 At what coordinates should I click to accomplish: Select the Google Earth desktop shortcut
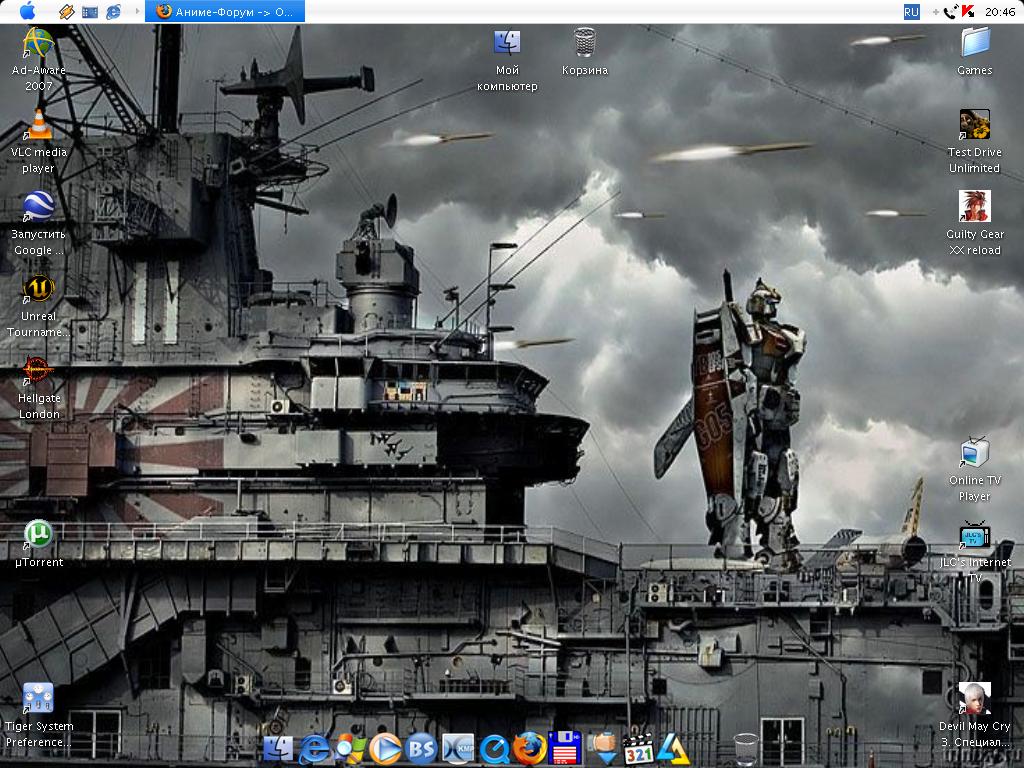(39, 223)
